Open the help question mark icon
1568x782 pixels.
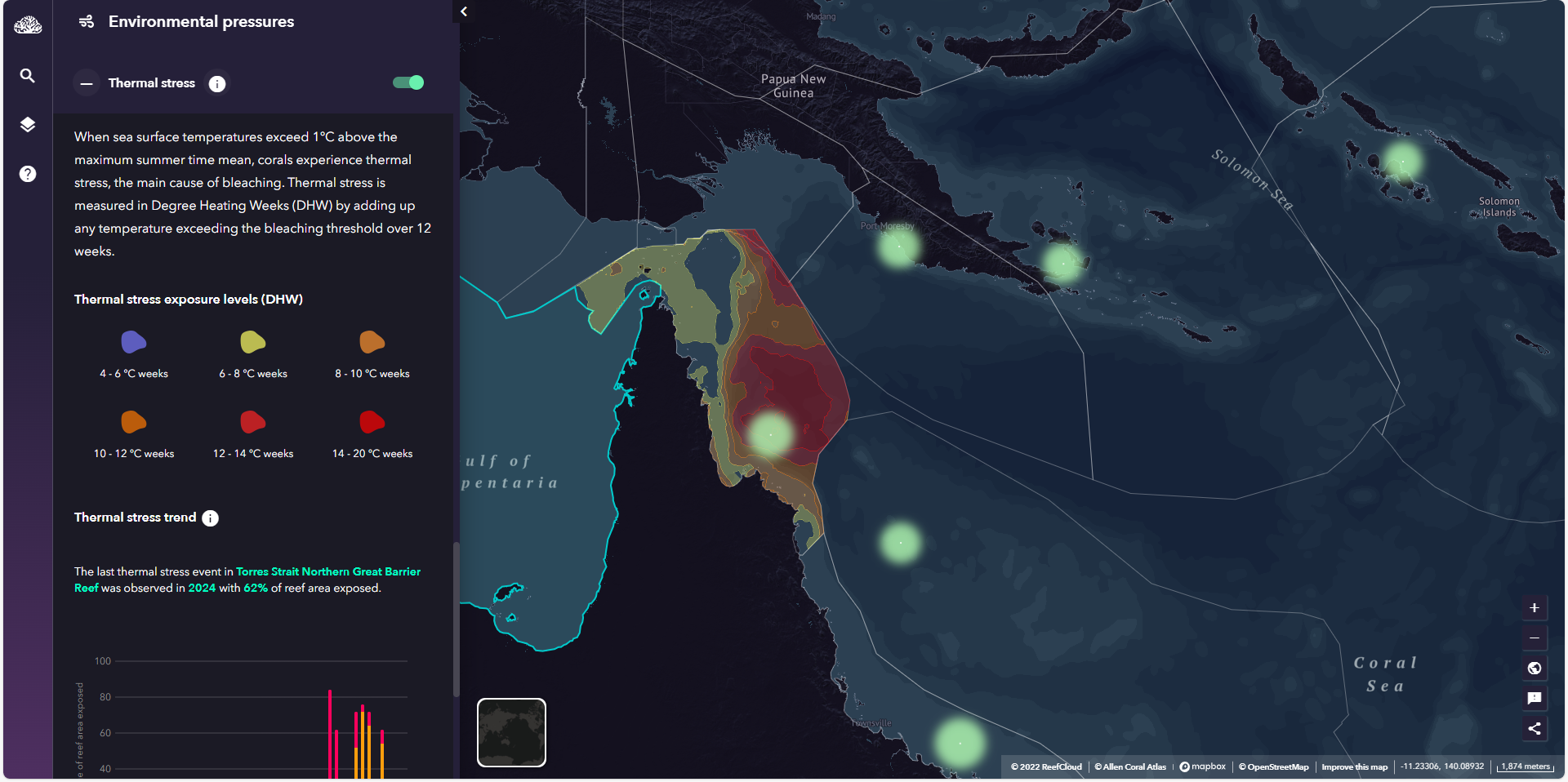pyautogui.click(x=28, y=174)
